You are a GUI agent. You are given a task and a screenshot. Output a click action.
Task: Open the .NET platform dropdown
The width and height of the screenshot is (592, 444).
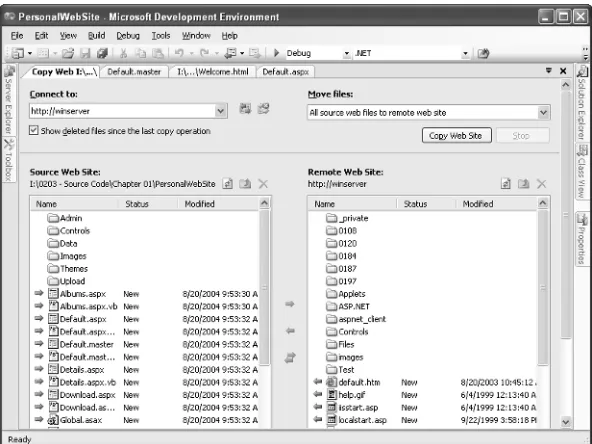point(466,54)
